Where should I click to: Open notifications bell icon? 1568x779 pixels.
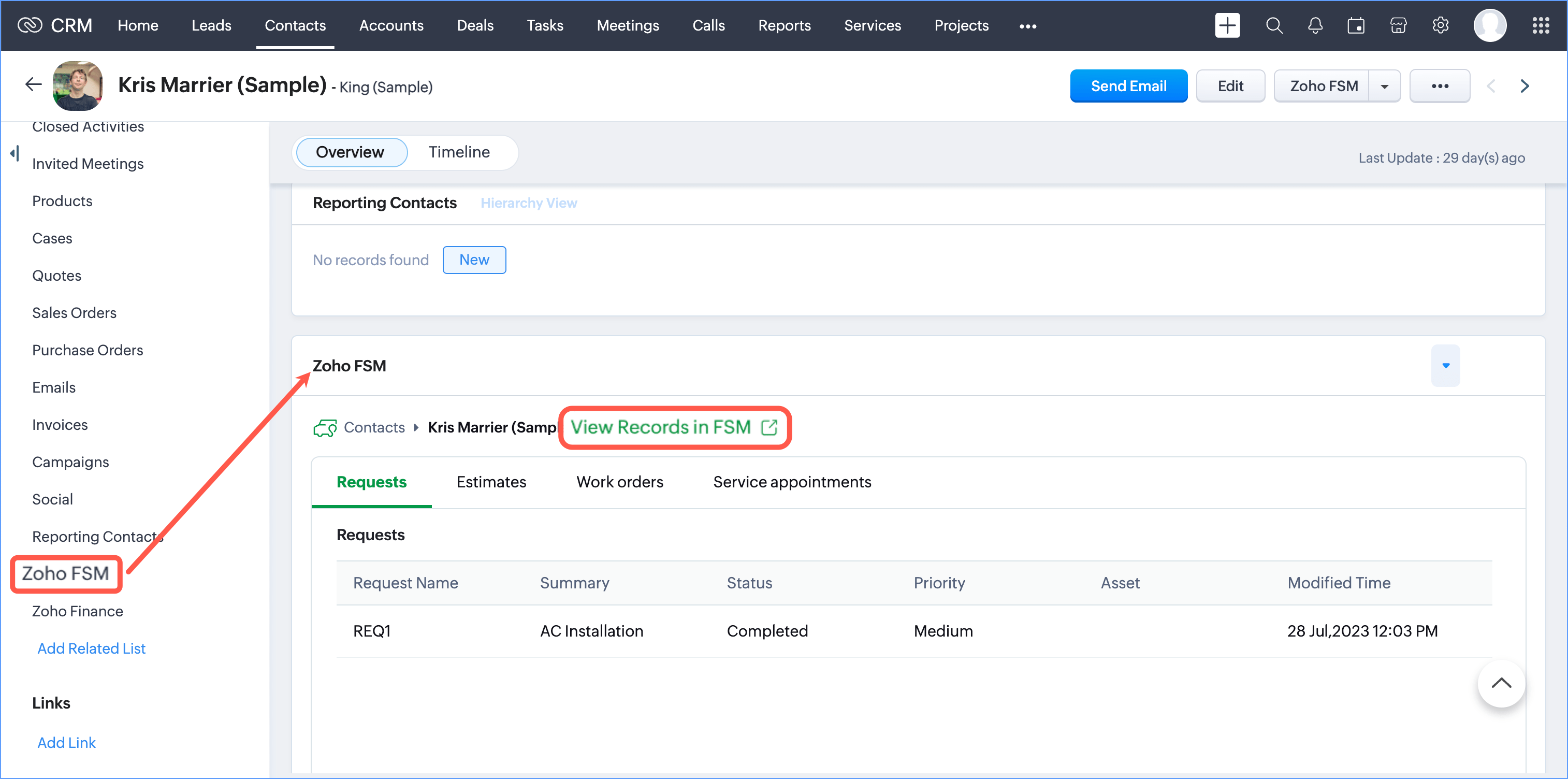(1315, 25)
